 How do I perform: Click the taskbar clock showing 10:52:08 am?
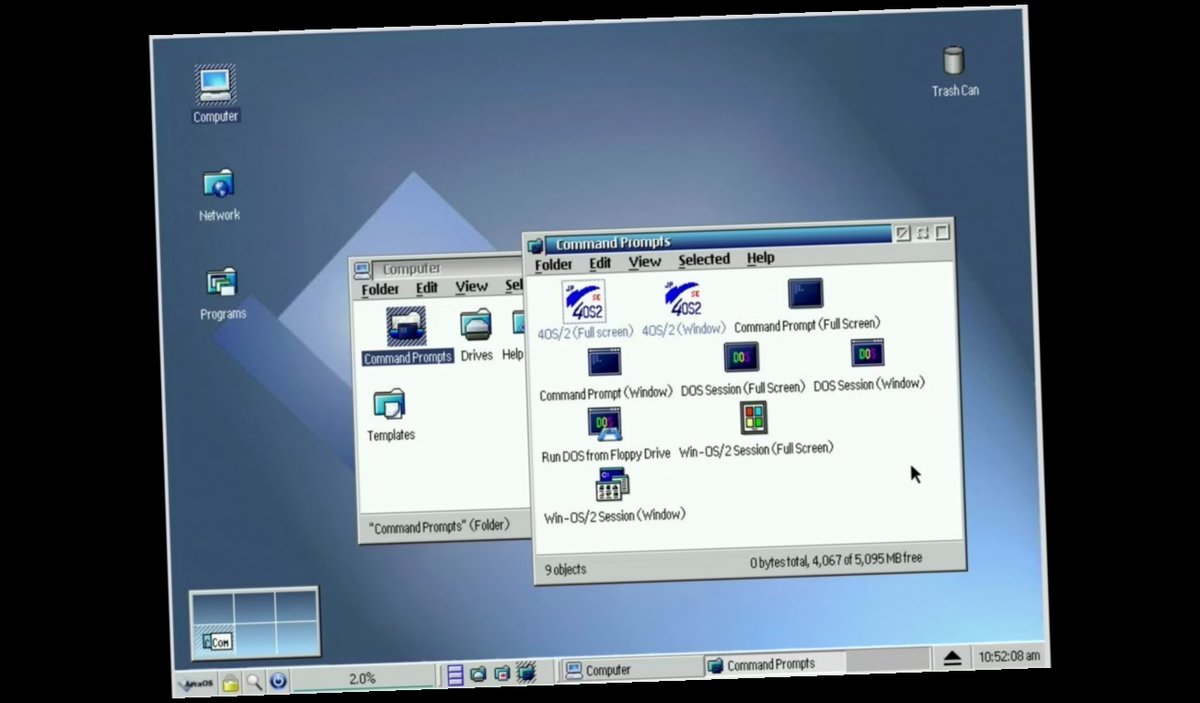pos(1008,657)
